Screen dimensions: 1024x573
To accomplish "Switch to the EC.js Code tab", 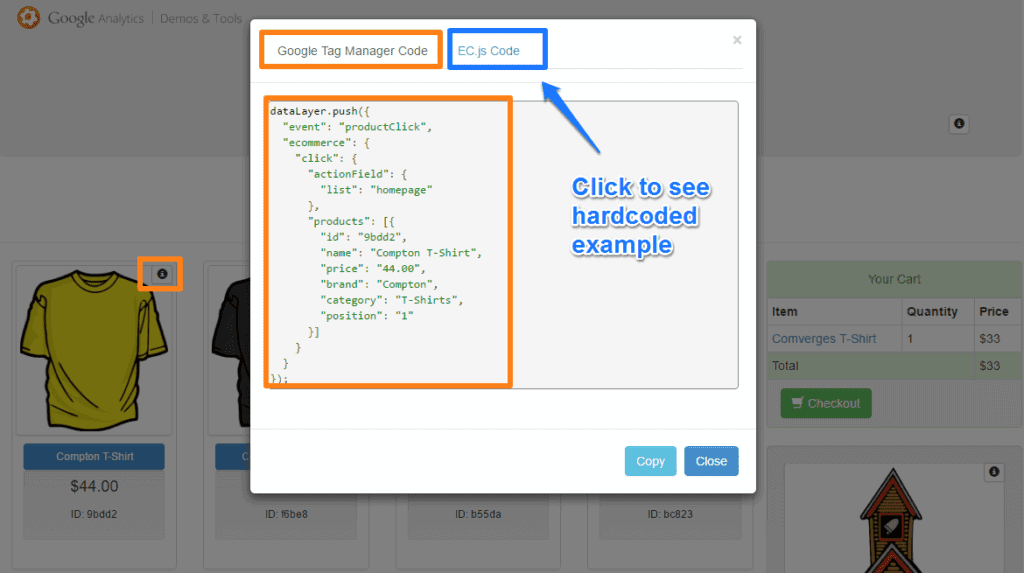I will [489, 51].
